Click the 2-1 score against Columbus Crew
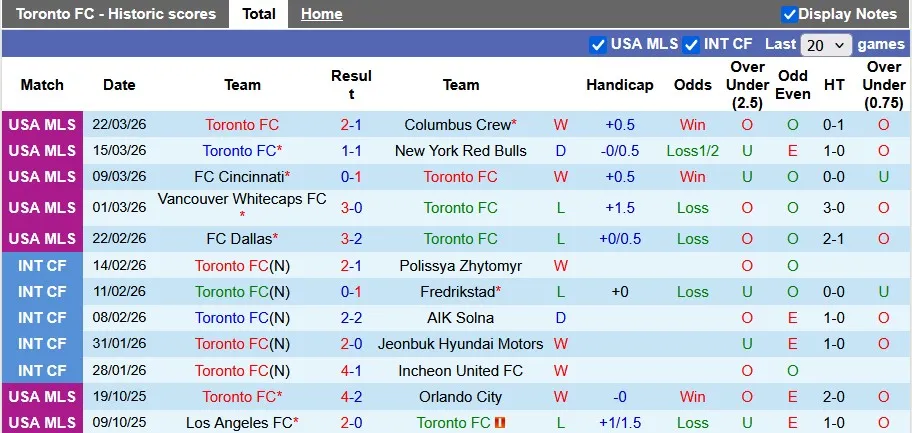This screenshot has height=433, width=912. click(351, 125)
